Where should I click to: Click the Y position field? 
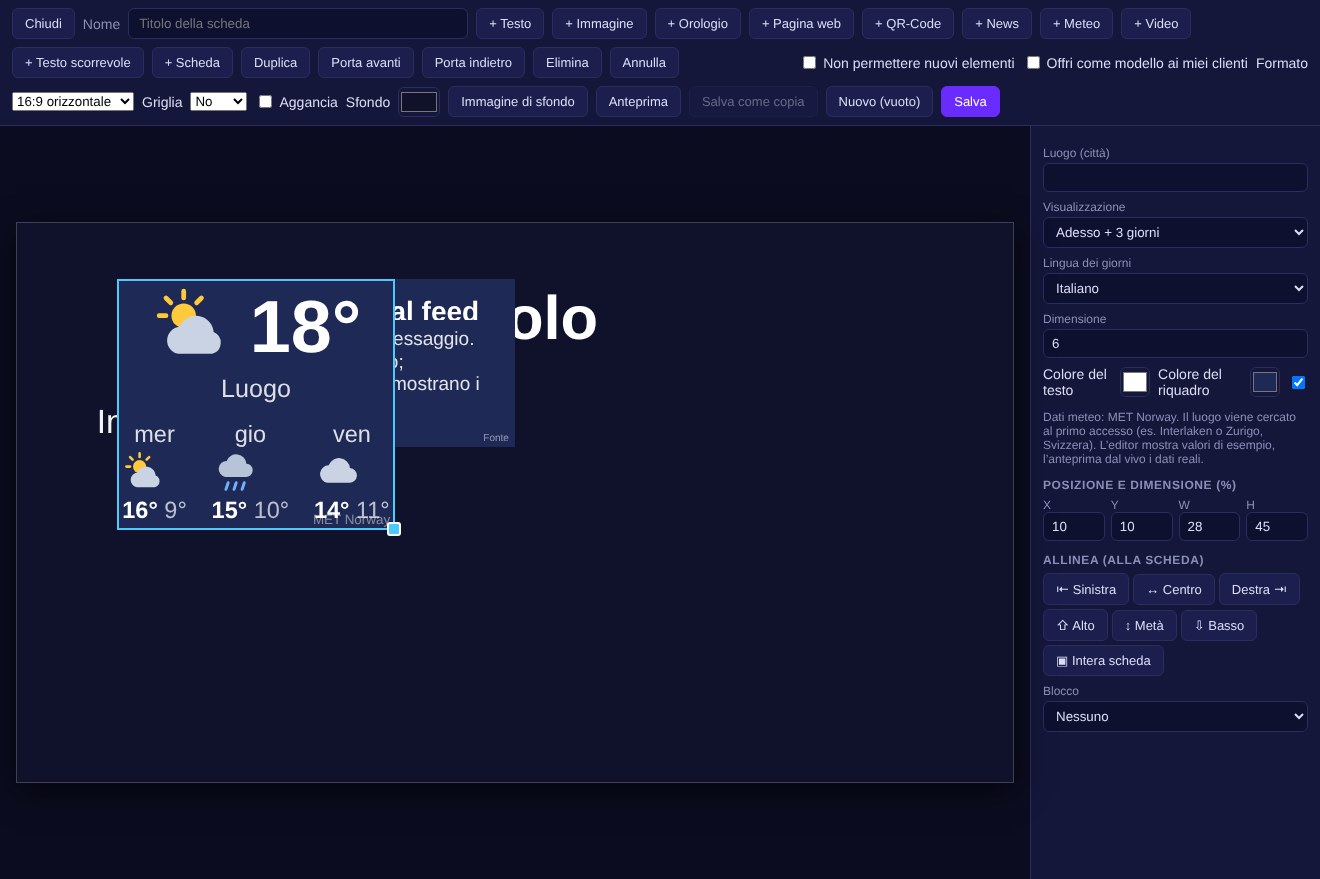coord(1142,526)
